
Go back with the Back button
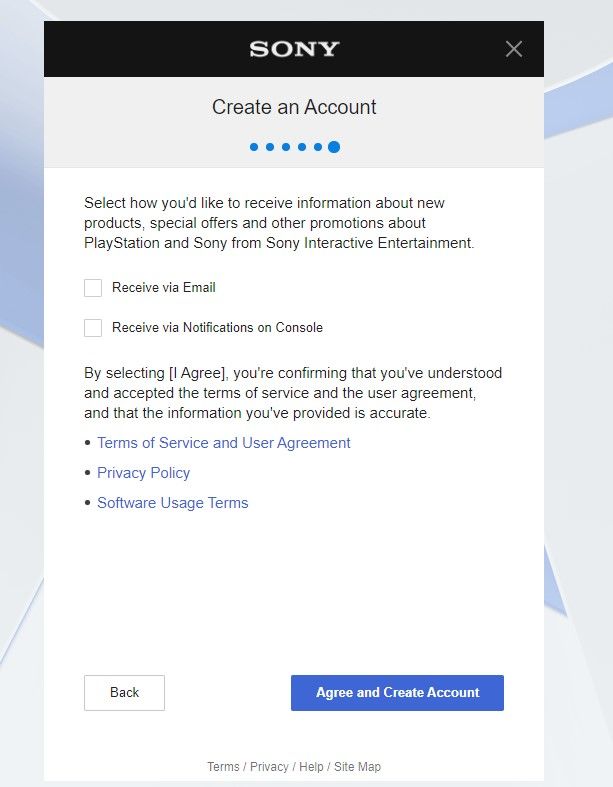pos(124,693)
